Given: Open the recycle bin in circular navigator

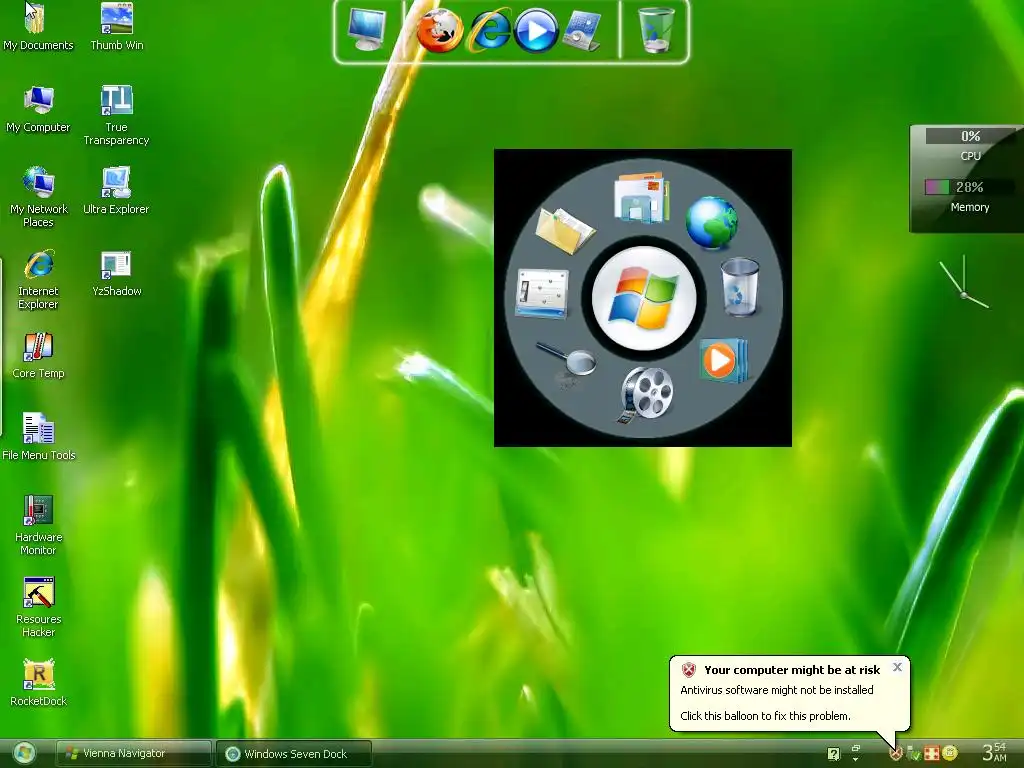Looking at the screenshot, I should [740, 287].
